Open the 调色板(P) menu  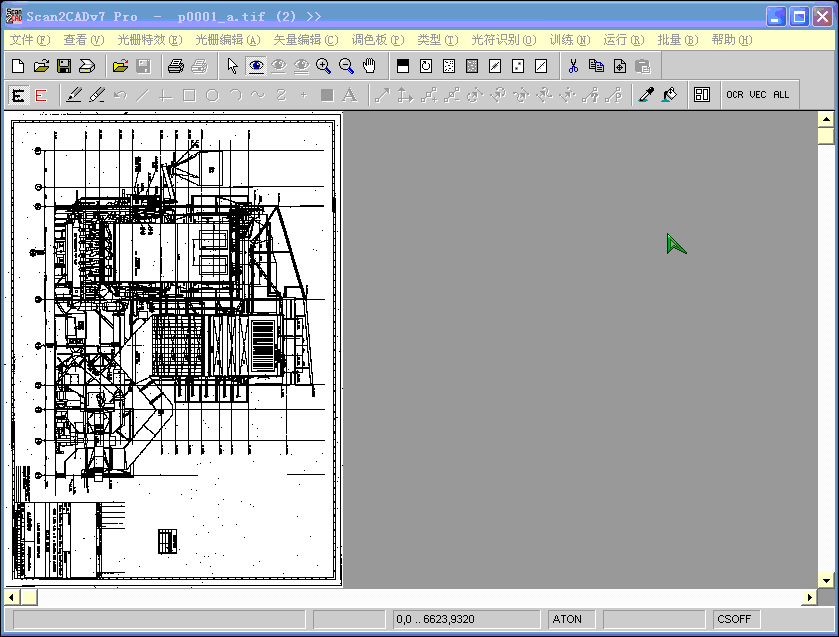pos(378,40)
